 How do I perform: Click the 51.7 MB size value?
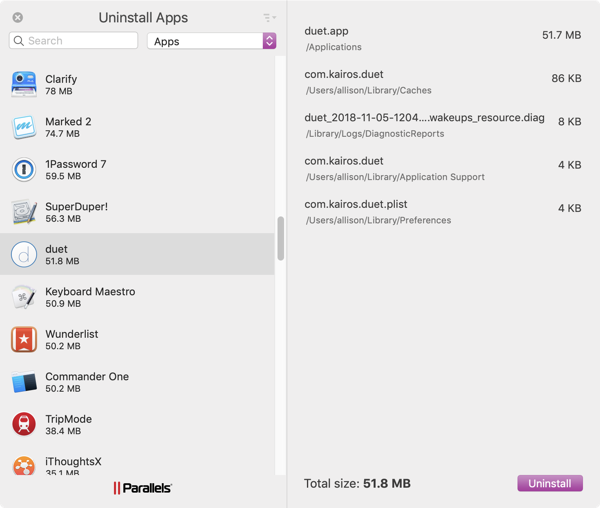tap(561, 35)
